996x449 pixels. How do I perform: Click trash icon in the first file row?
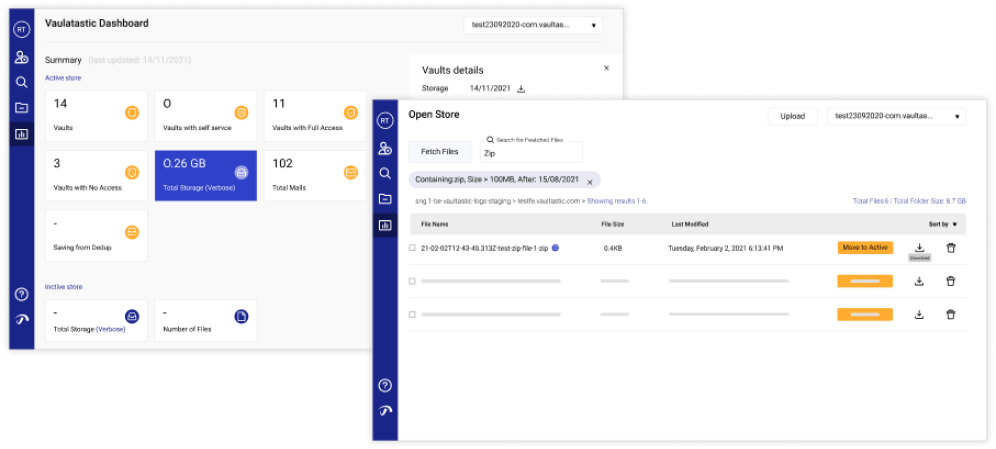[x=951, y=248]
